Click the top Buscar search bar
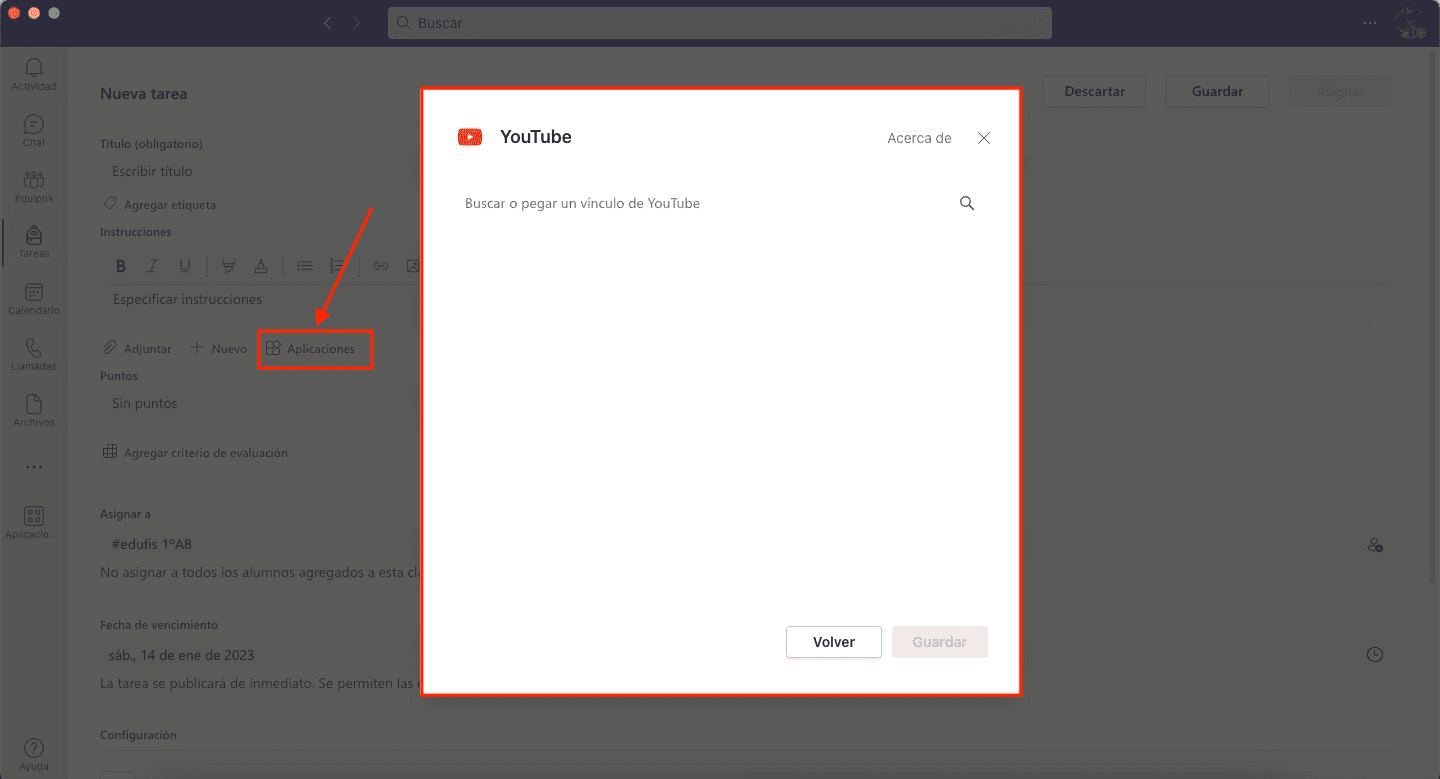The image size is (1440, 779). (720, 23)
